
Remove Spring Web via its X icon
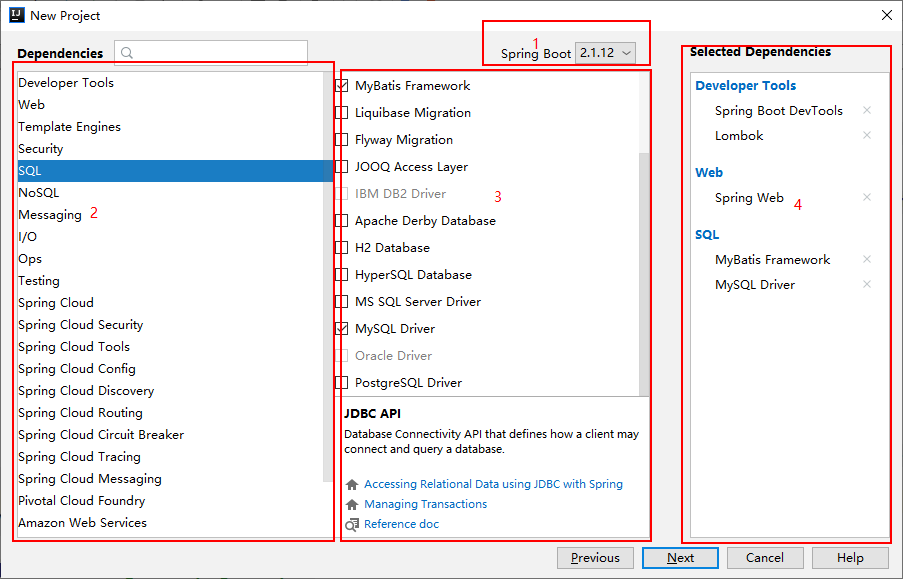867,197
